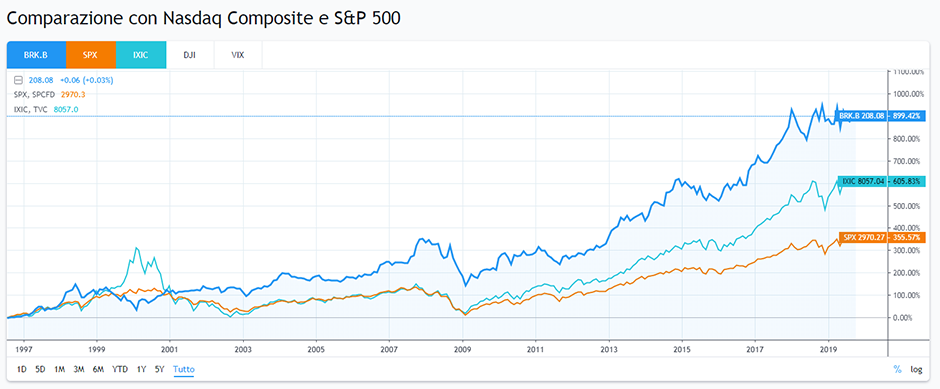Select the BRK.B symbol tab

[36, 55]
